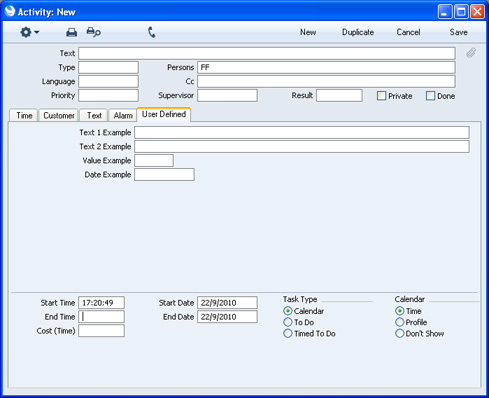The height and width of the screenshot is (398, 489).
Task: Click the app logo in title bar
Action: click(10, 11)
